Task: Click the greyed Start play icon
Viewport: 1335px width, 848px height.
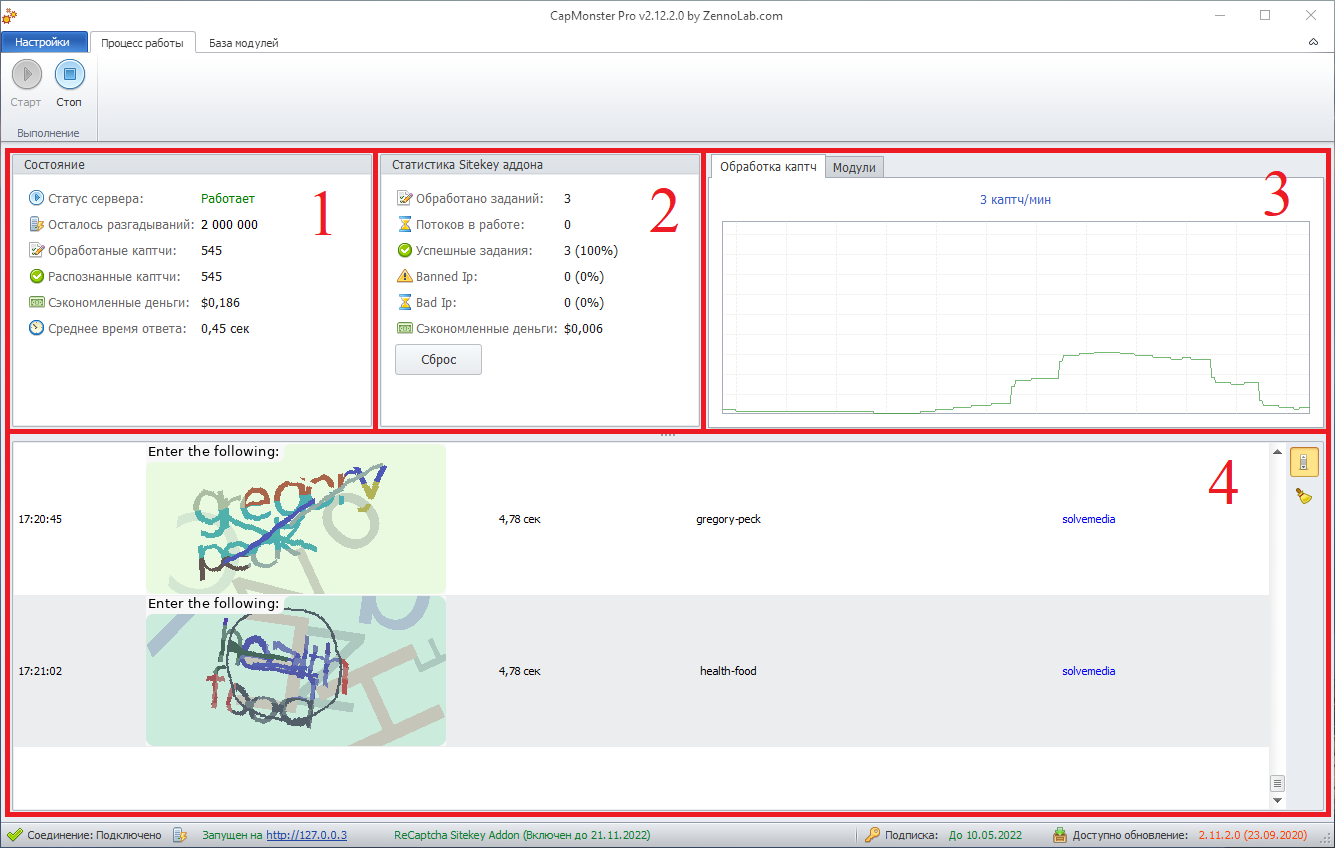Action: point(26,75)
